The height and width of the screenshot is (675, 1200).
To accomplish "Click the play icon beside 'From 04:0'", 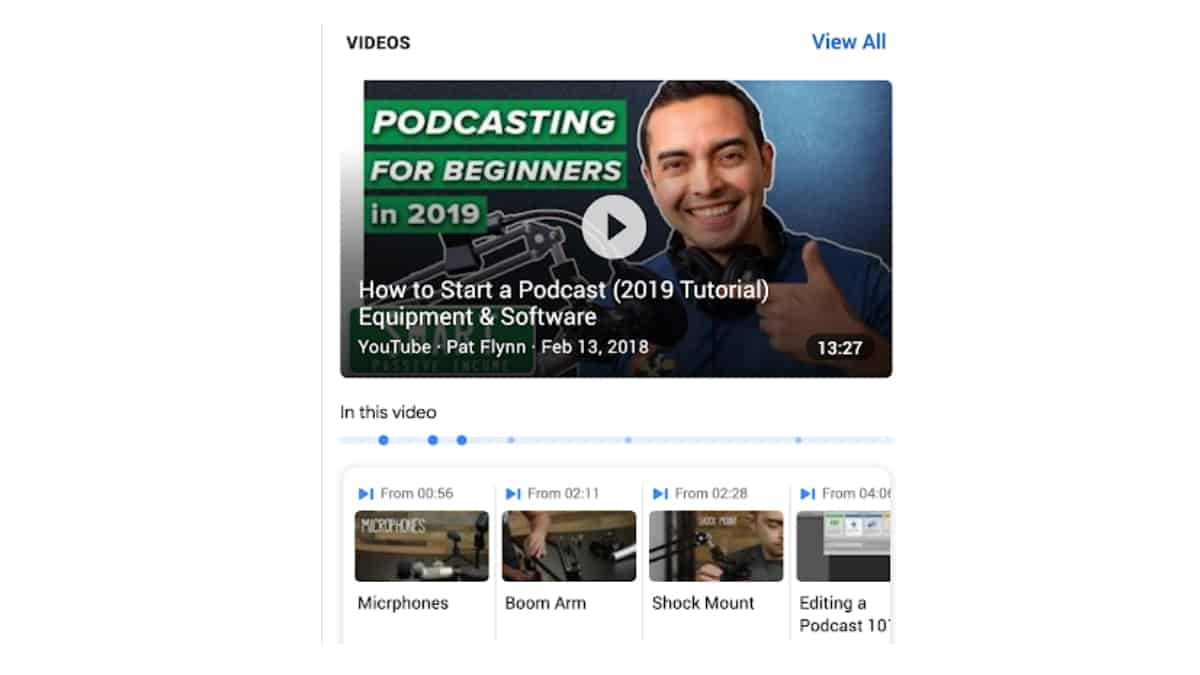I will click(807, 493).
